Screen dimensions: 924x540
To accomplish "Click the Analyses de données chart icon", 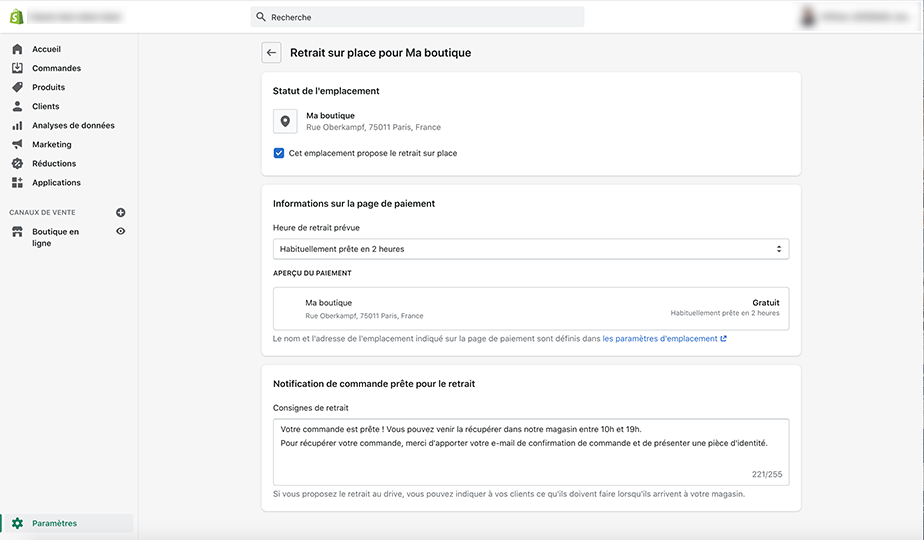I will point(17,126).
